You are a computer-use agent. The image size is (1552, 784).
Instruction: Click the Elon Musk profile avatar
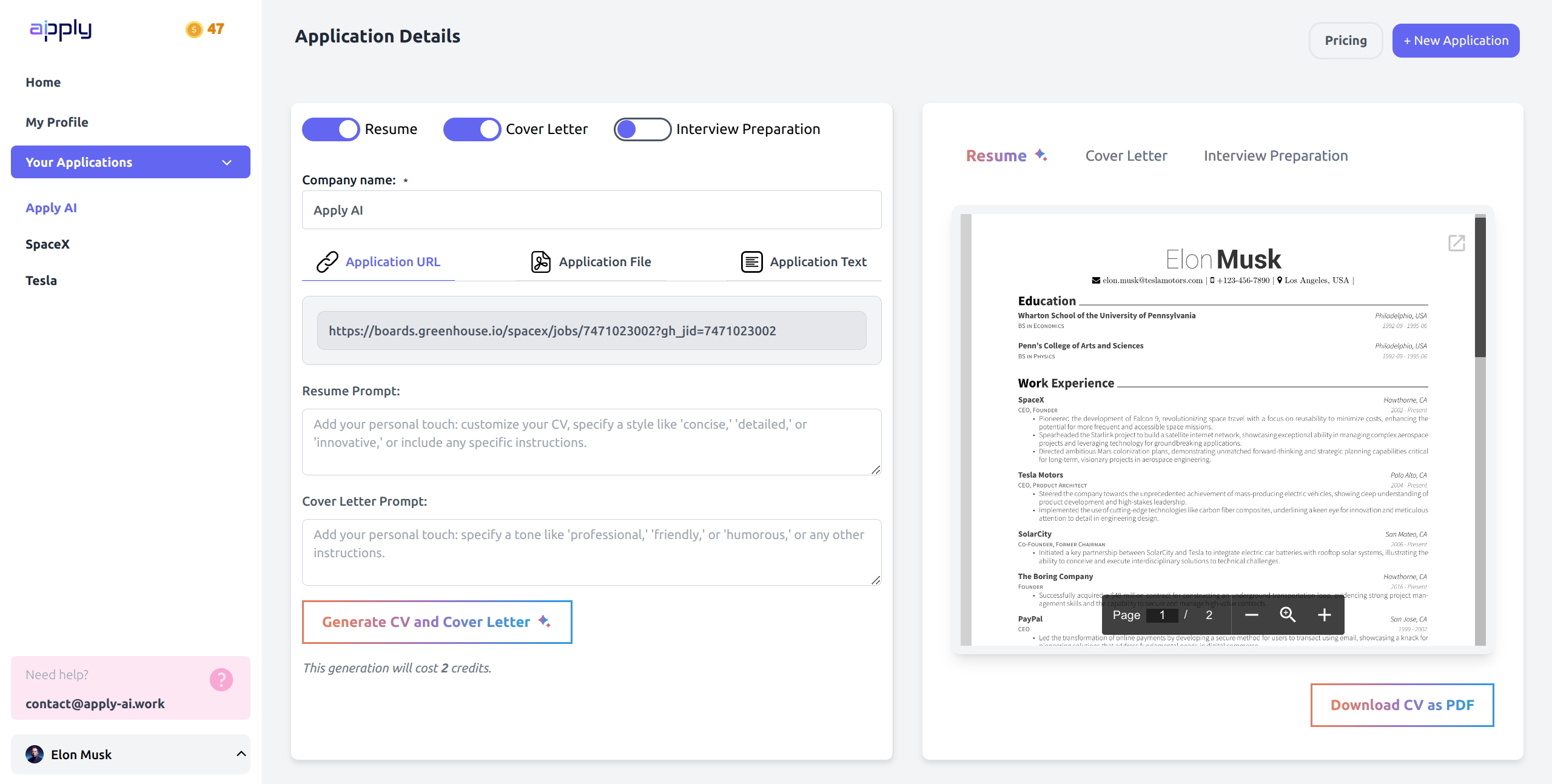click(x=35, y=754)
